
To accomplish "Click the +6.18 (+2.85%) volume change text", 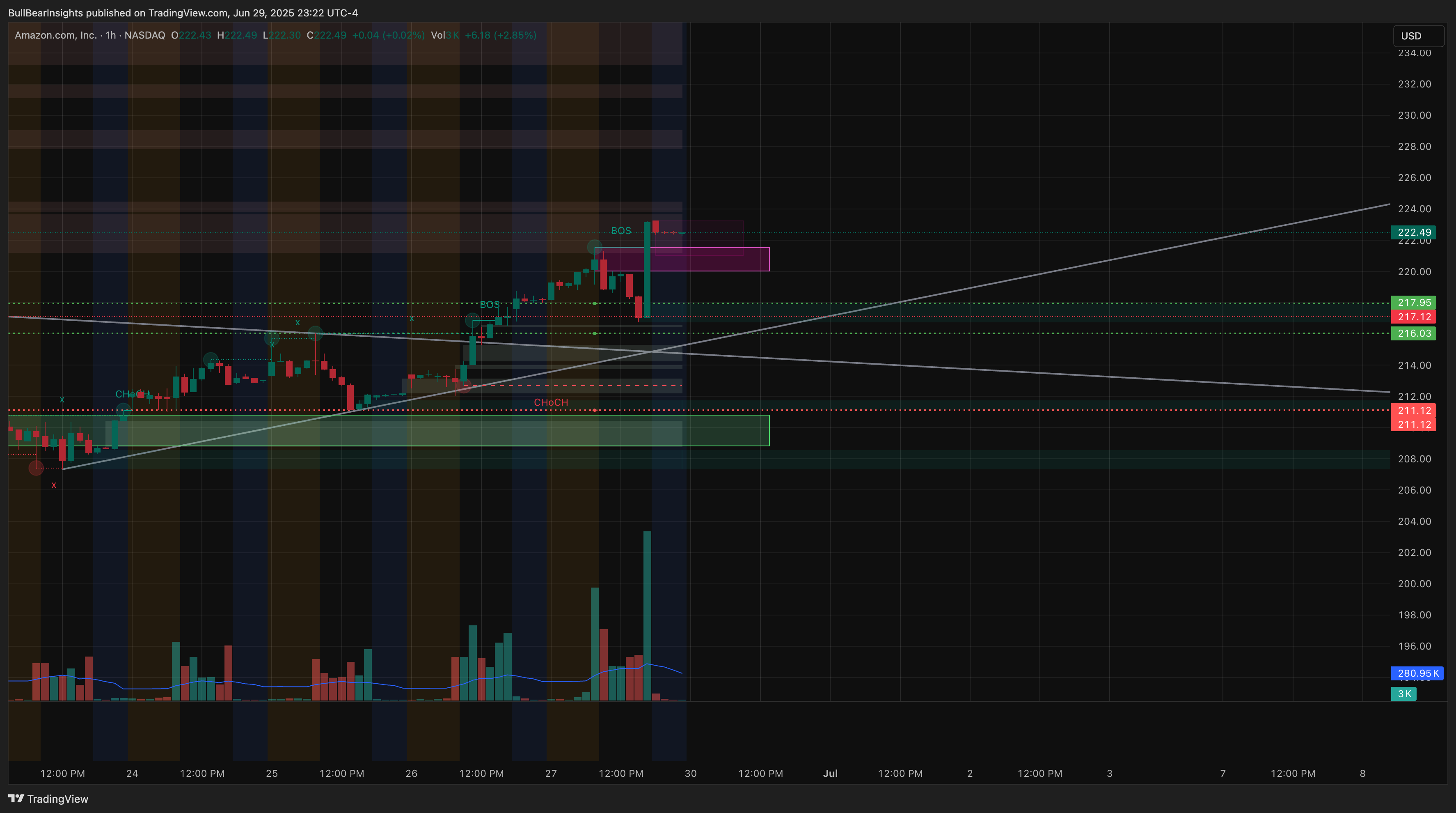I will (500, 35).
